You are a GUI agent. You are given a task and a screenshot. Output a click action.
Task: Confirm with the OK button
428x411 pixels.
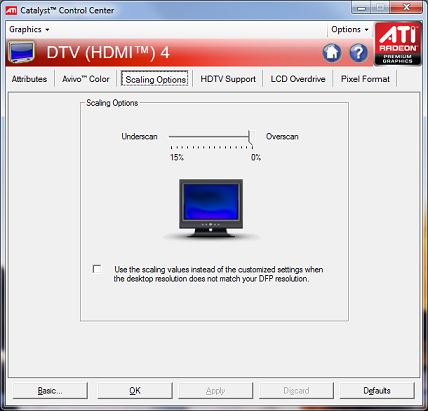point(135,391)
